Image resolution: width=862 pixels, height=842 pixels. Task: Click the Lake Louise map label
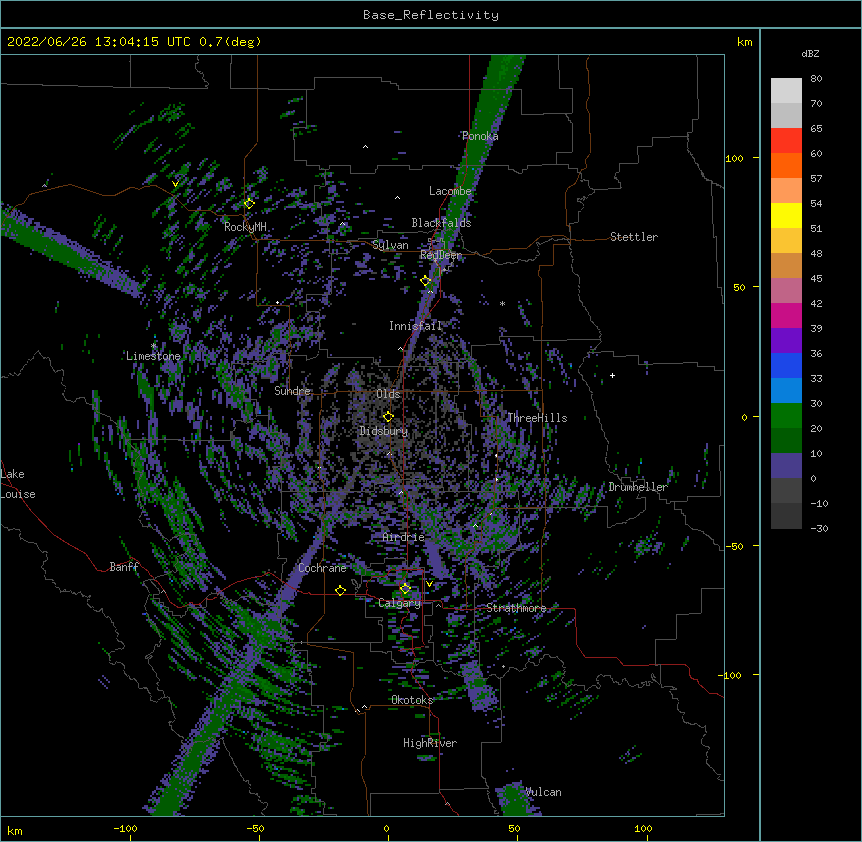tap(18, 484)
